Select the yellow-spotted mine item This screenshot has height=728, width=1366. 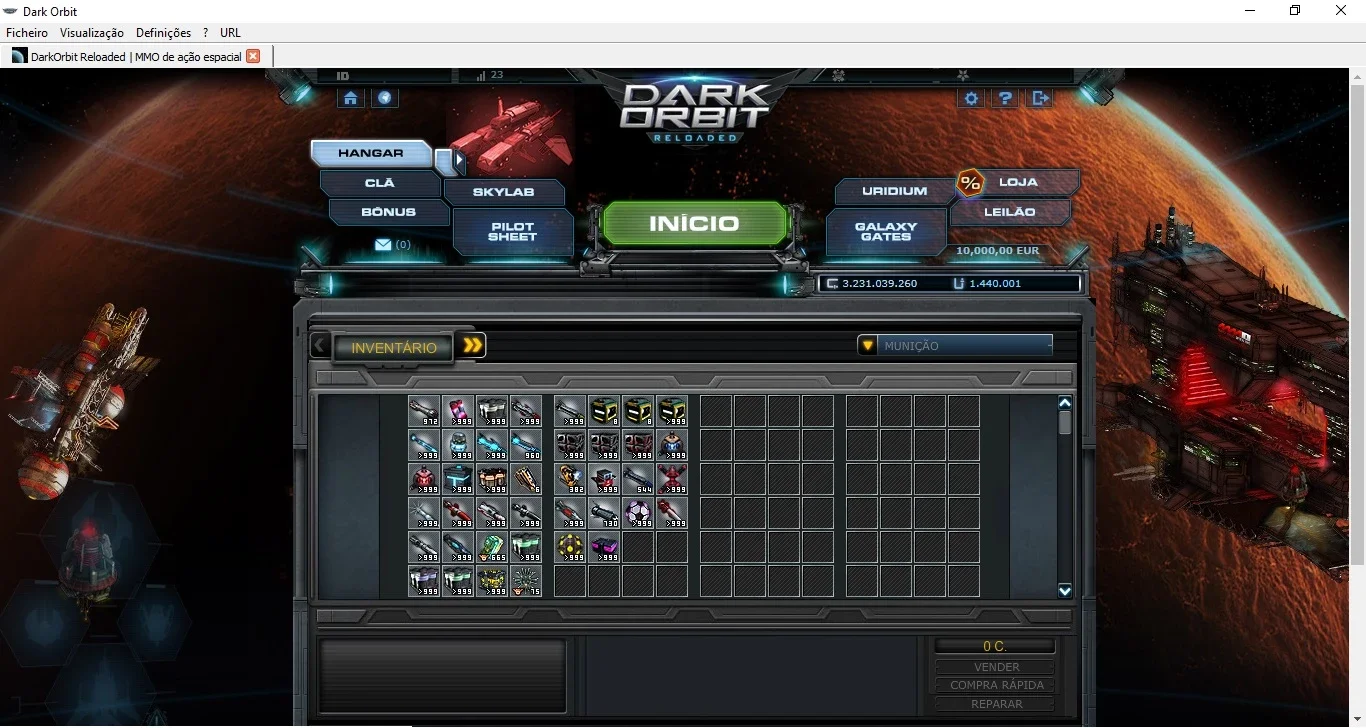pyautogui.click(x=570, y=547)
